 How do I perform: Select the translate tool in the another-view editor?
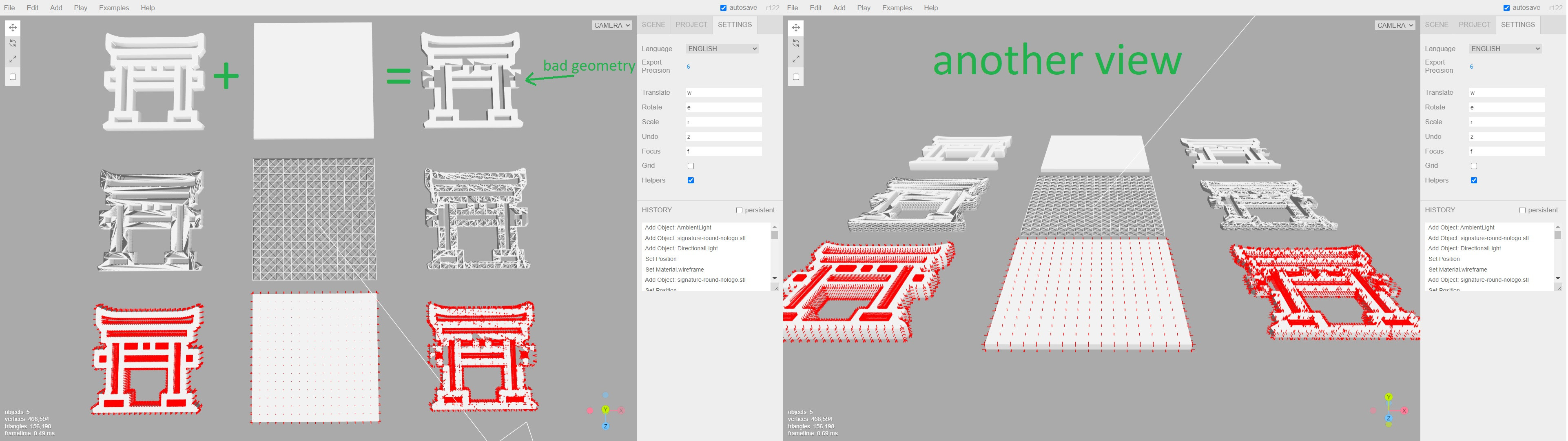[795, 27]
